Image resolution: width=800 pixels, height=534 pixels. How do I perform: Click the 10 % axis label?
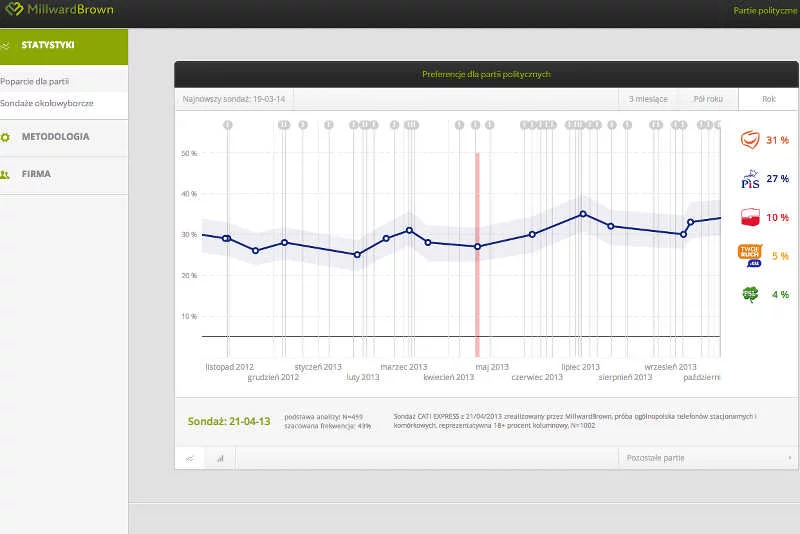[x=189, y=316]
